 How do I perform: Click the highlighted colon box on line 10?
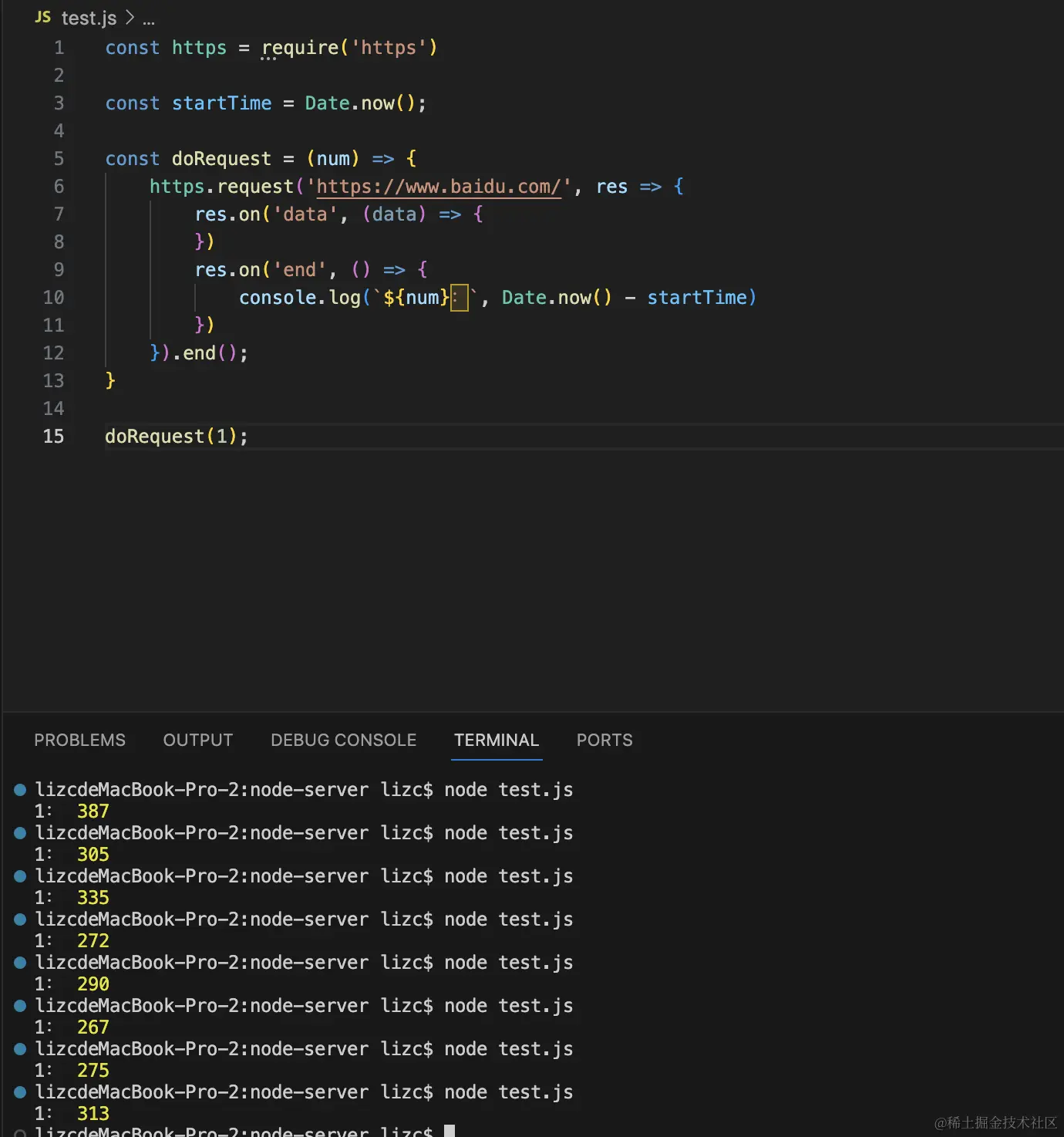(459, 298)
